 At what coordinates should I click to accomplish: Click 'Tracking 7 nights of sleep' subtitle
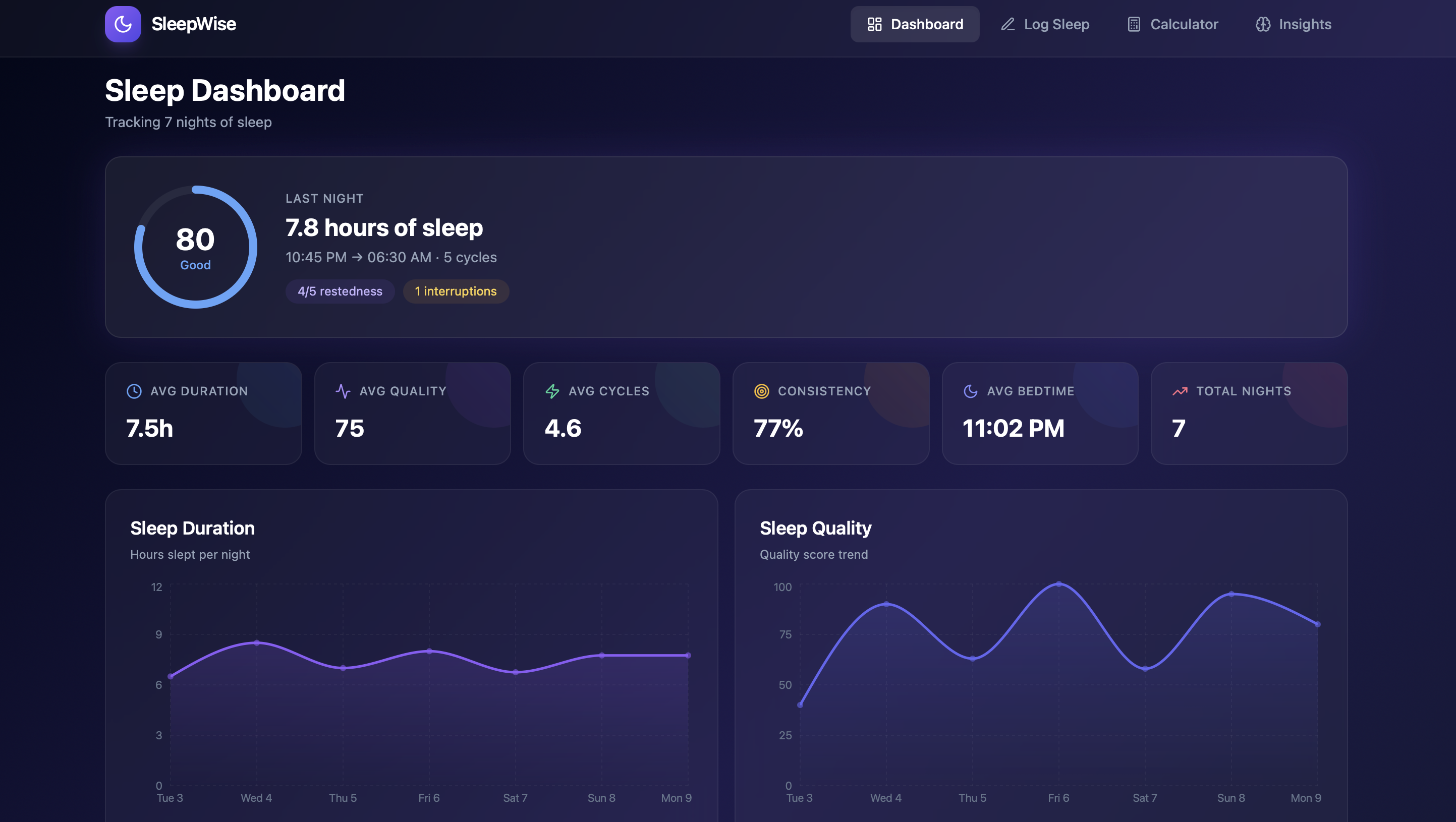coord(188,123)
